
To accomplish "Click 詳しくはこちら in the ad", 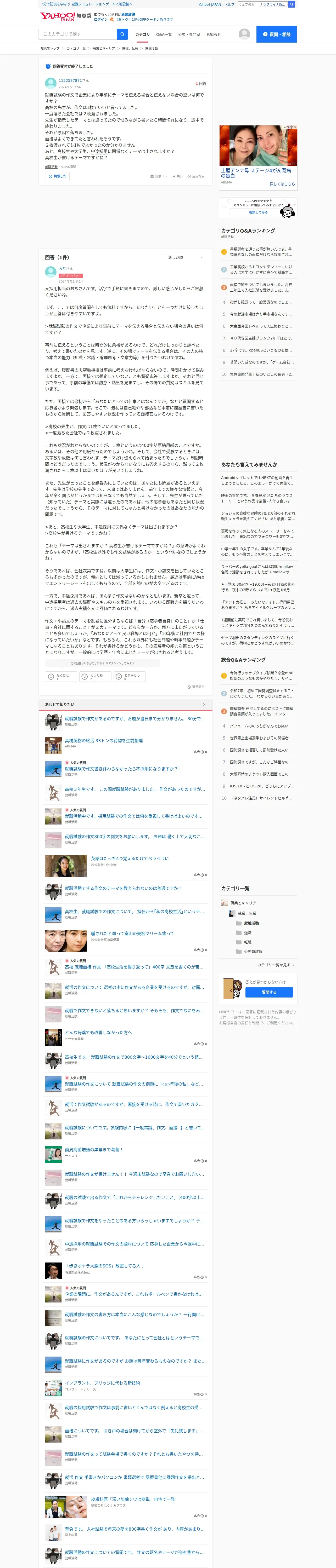I will point(282,184).
